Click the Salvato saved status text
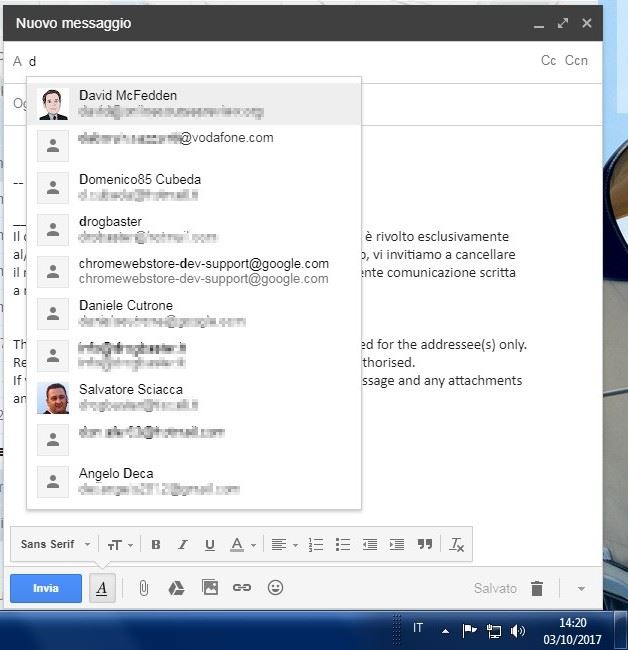Viewport: 628px width, 650px height. (495, 588)
